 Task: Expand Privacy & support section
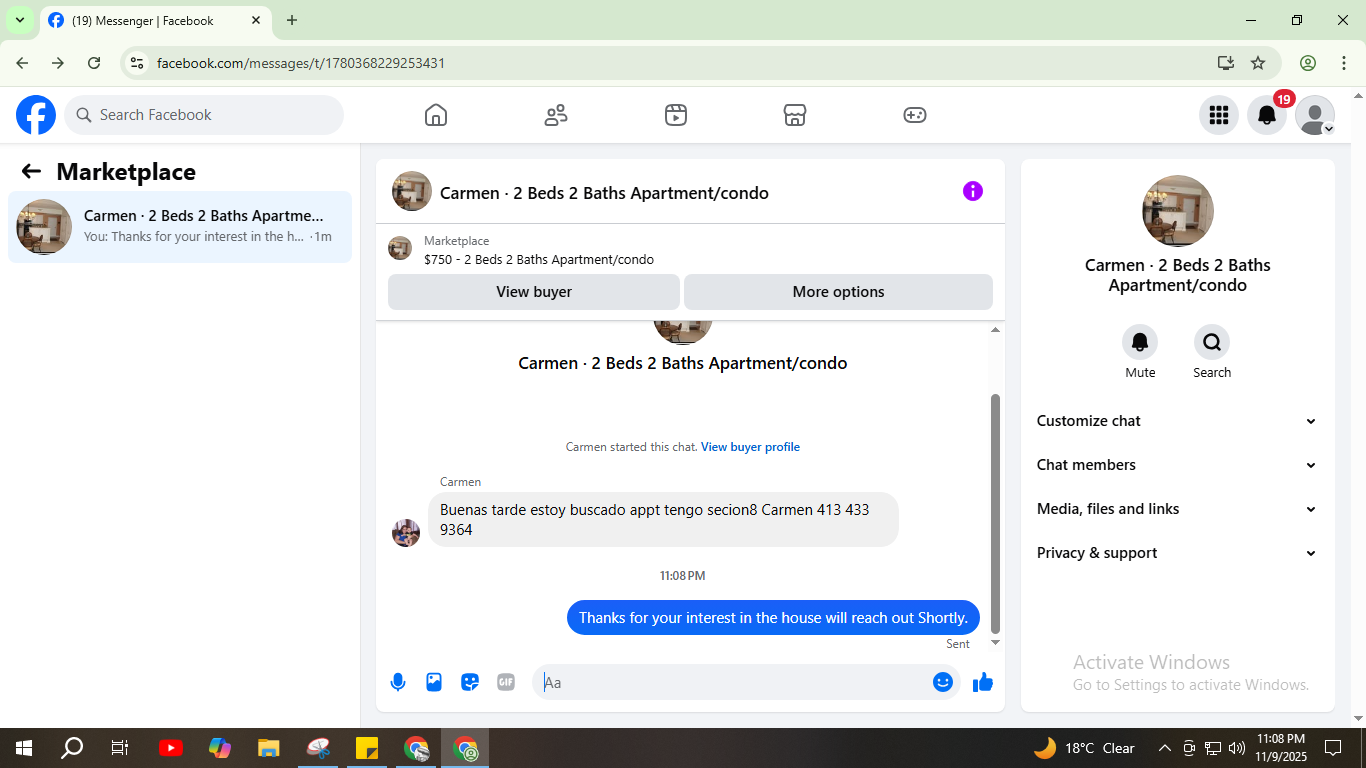[1177, 553]
